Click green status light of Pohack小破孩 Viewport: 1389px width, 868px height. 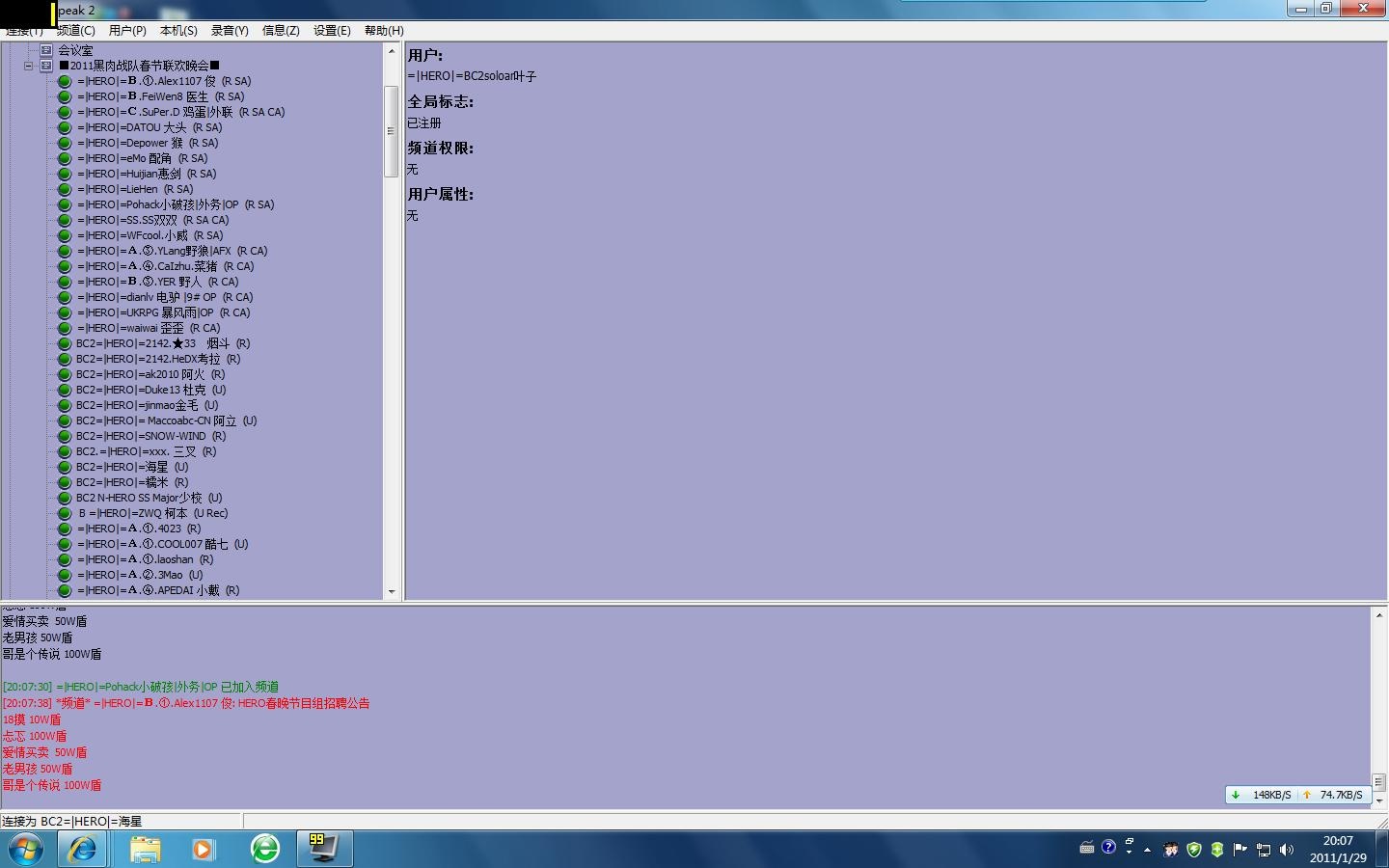click(x=65, y=204)
